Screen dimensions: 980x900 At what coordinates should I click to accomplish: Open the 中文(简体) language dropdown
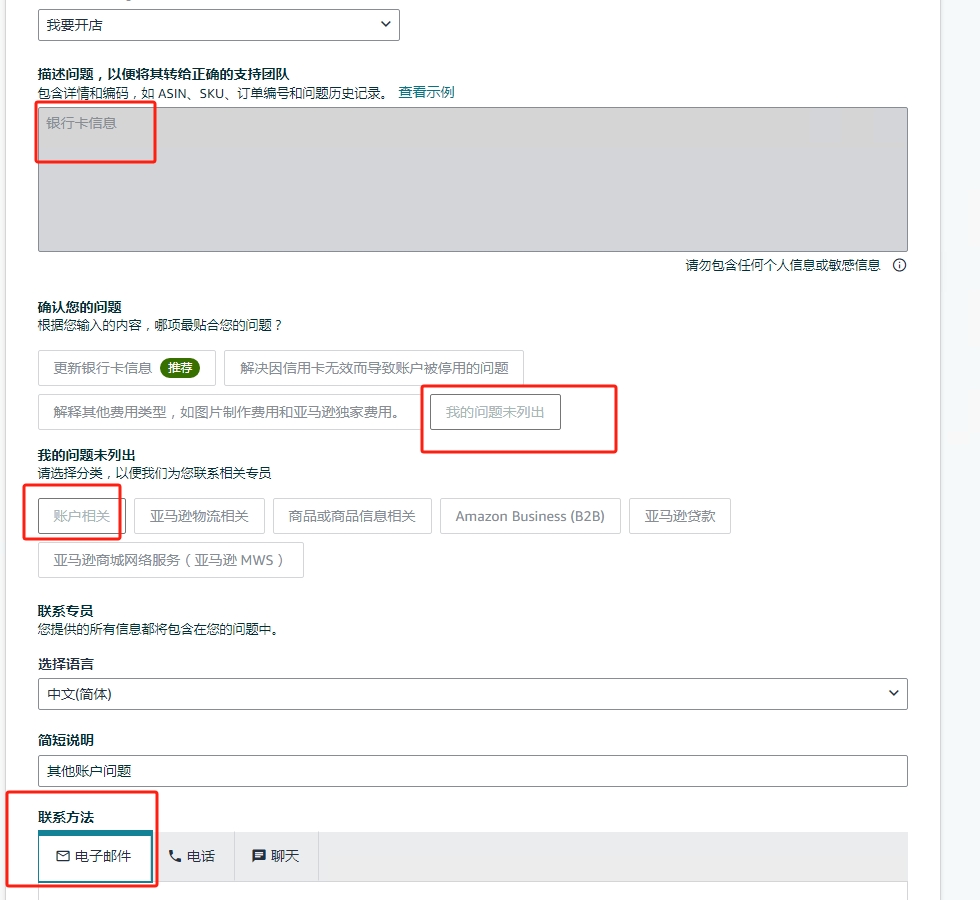click(472, 694)
